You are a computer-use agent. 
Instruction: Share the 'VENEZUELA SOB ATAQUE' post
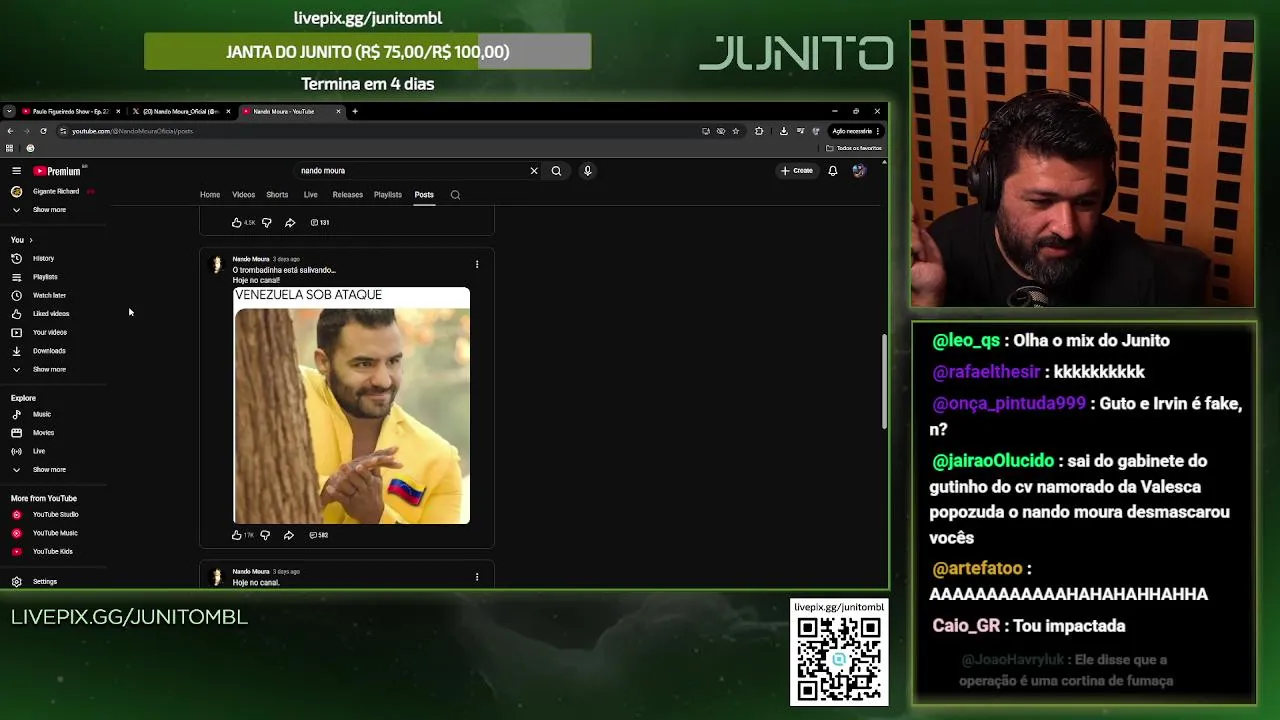click(x=289, y=535)
